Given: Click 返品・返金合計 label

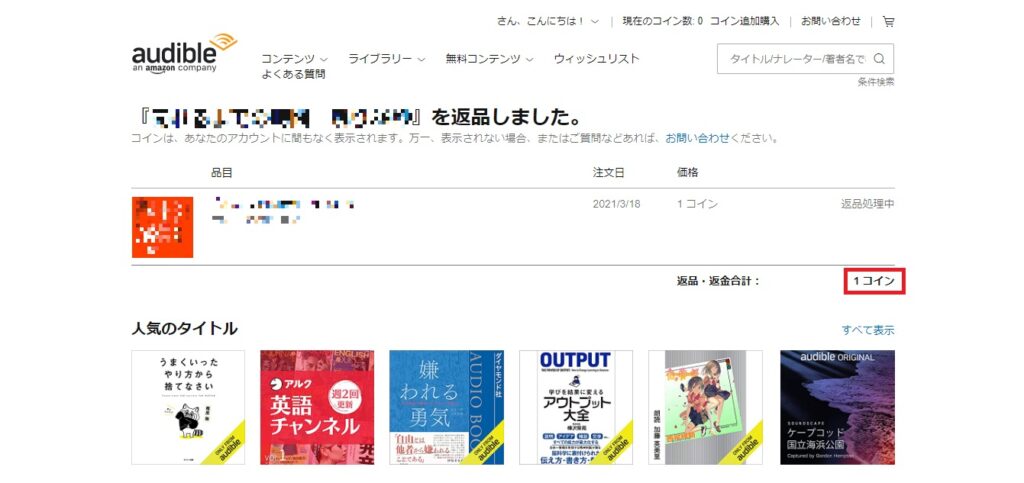Looking at the screenshot, I should coord(719,281).
